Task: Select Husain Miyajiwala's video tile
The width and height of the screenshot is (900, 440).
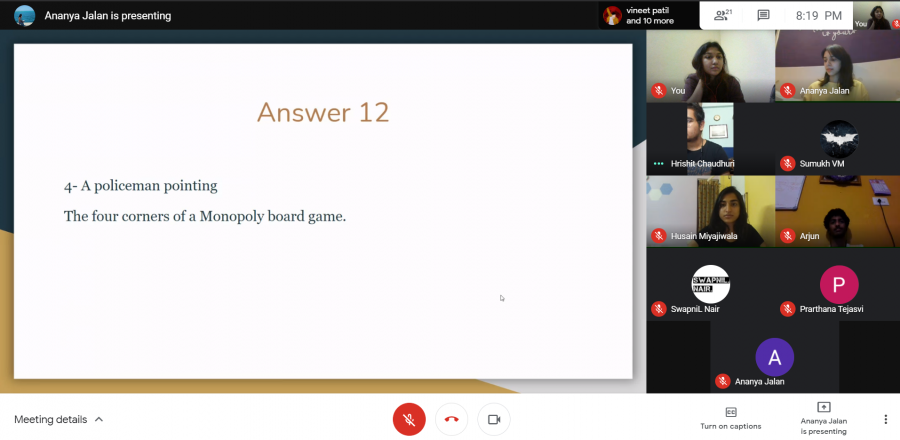Action: [710, 211]
